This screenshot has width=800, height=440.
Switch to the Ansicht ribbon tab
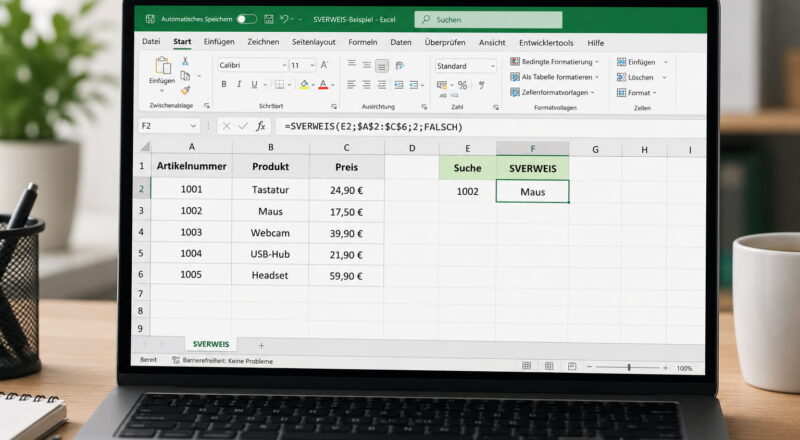click(492, 43)
